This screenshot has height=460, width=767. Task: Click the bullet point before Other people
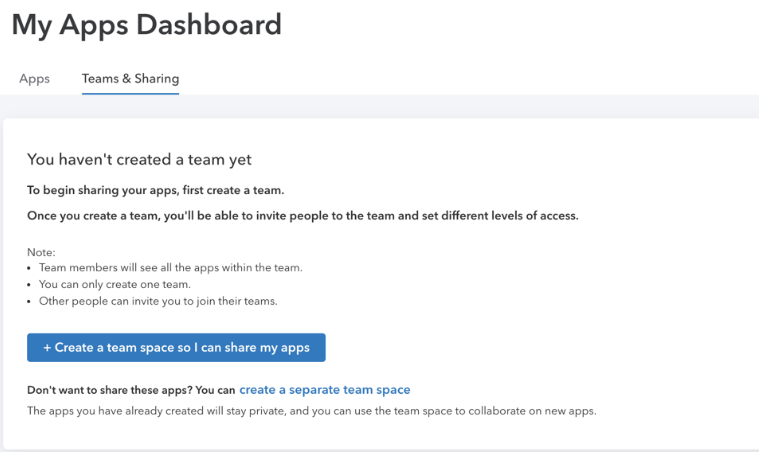(29, 301)
